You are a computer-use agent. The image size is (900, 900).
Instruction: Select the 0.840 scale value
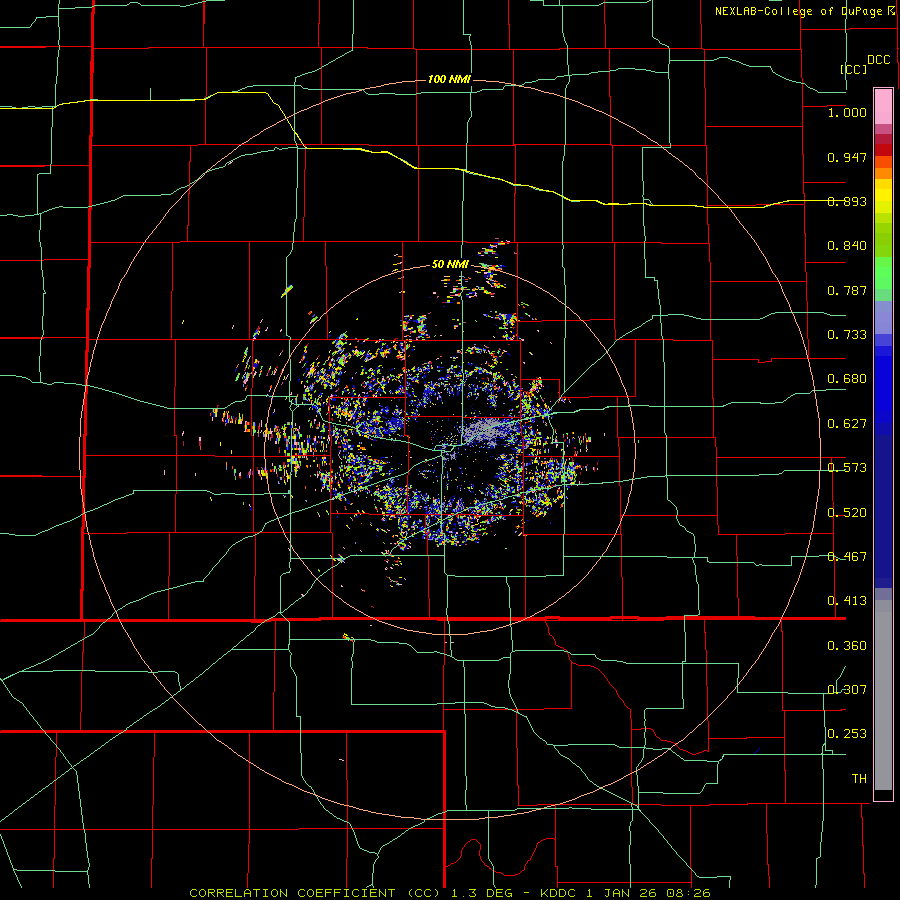click(847, 246)
